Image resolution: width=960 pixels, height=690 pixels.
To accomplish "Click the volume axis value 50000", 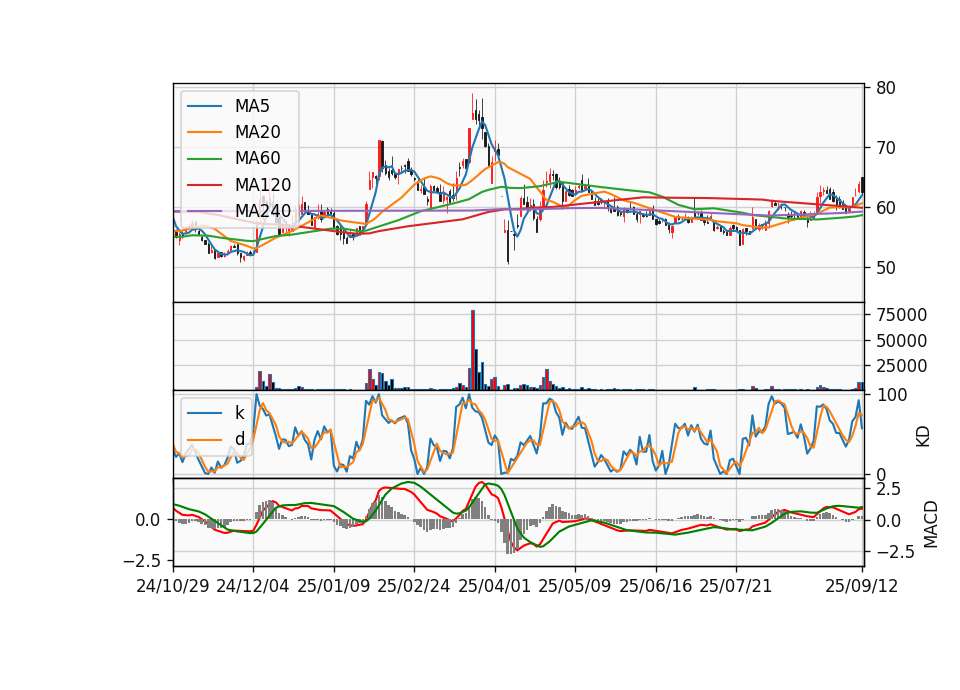I will click(x=901, y=341).
